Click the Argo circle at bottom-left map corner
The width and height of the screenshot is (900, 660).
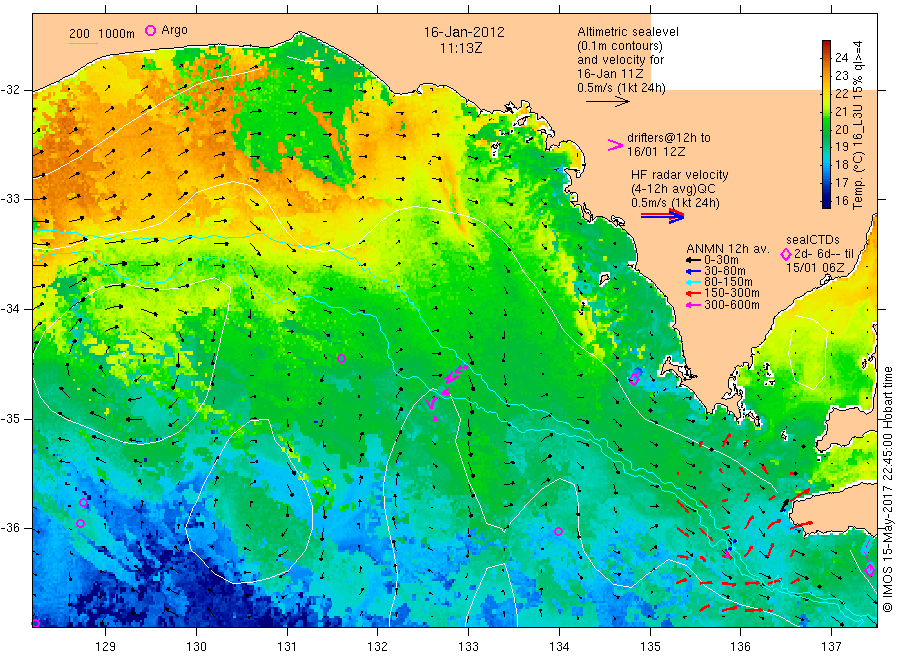[x=35, y=623]
